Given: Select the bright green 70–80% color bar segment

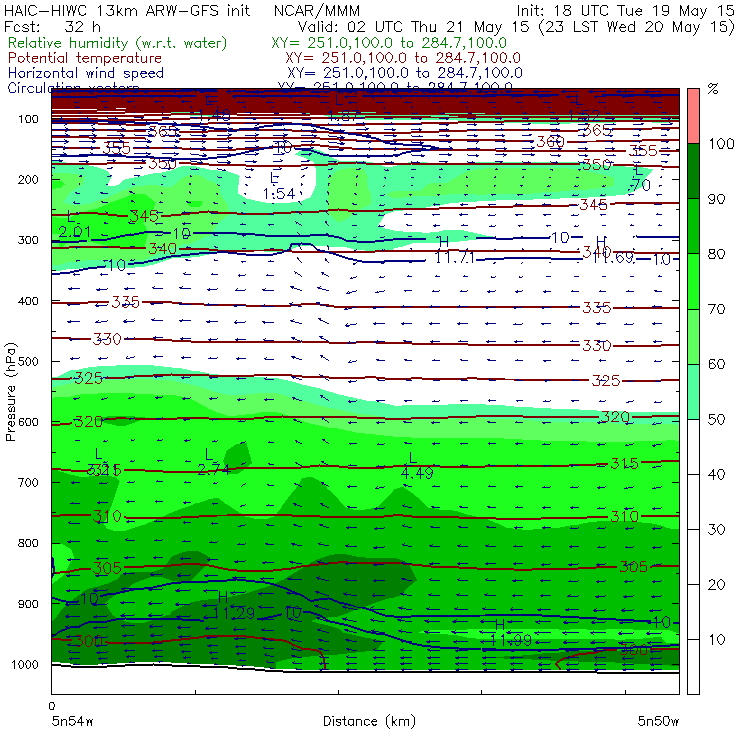Looking at the screenshot, I should tap(693, 281).
